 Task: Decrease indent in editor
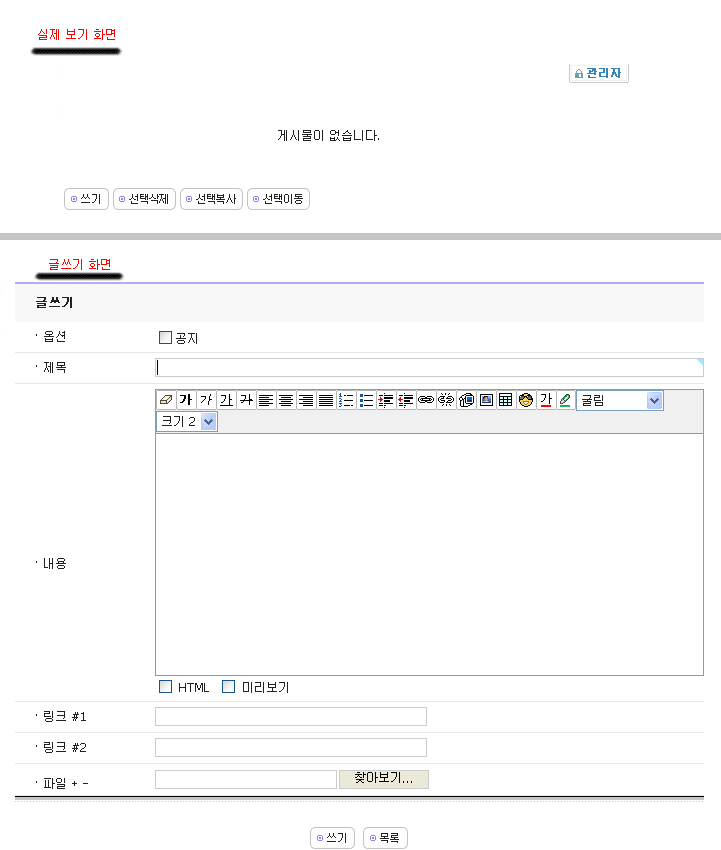(x=406, y=400)
